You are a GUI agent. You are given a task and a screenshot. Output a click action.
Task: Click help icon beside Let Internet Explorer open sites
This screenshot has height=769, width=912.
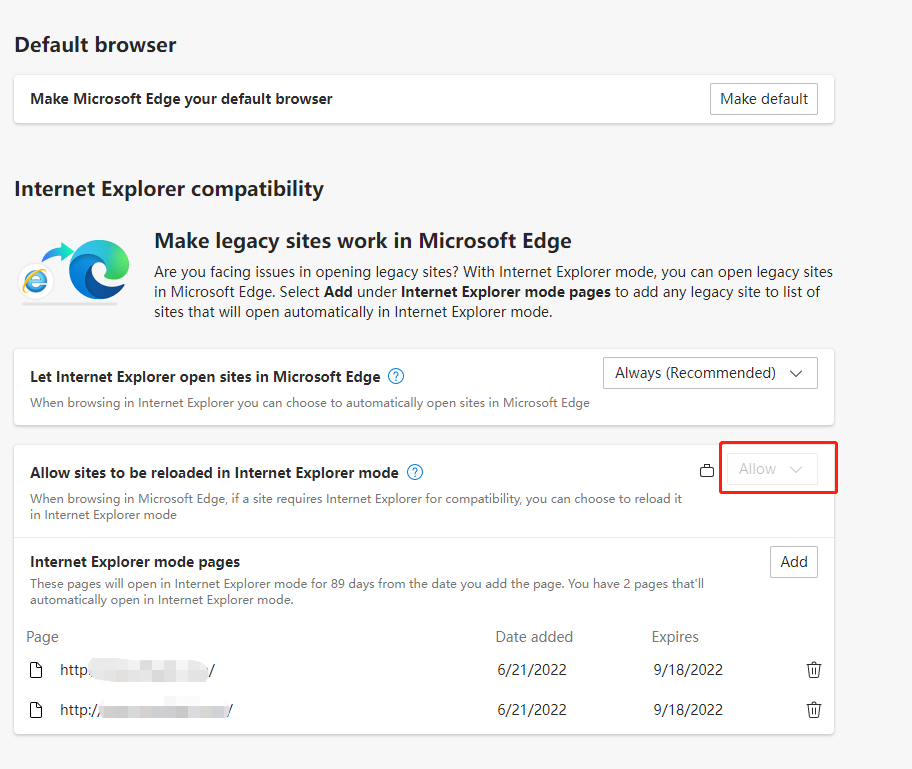point(396,376)
